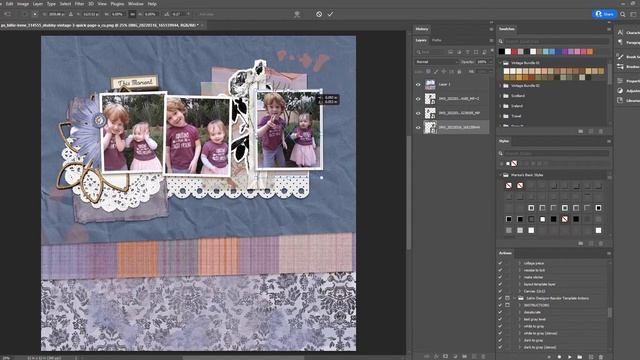Pick the red swatch in recent colors
The image size is (640, 360).
coord(514,51)
